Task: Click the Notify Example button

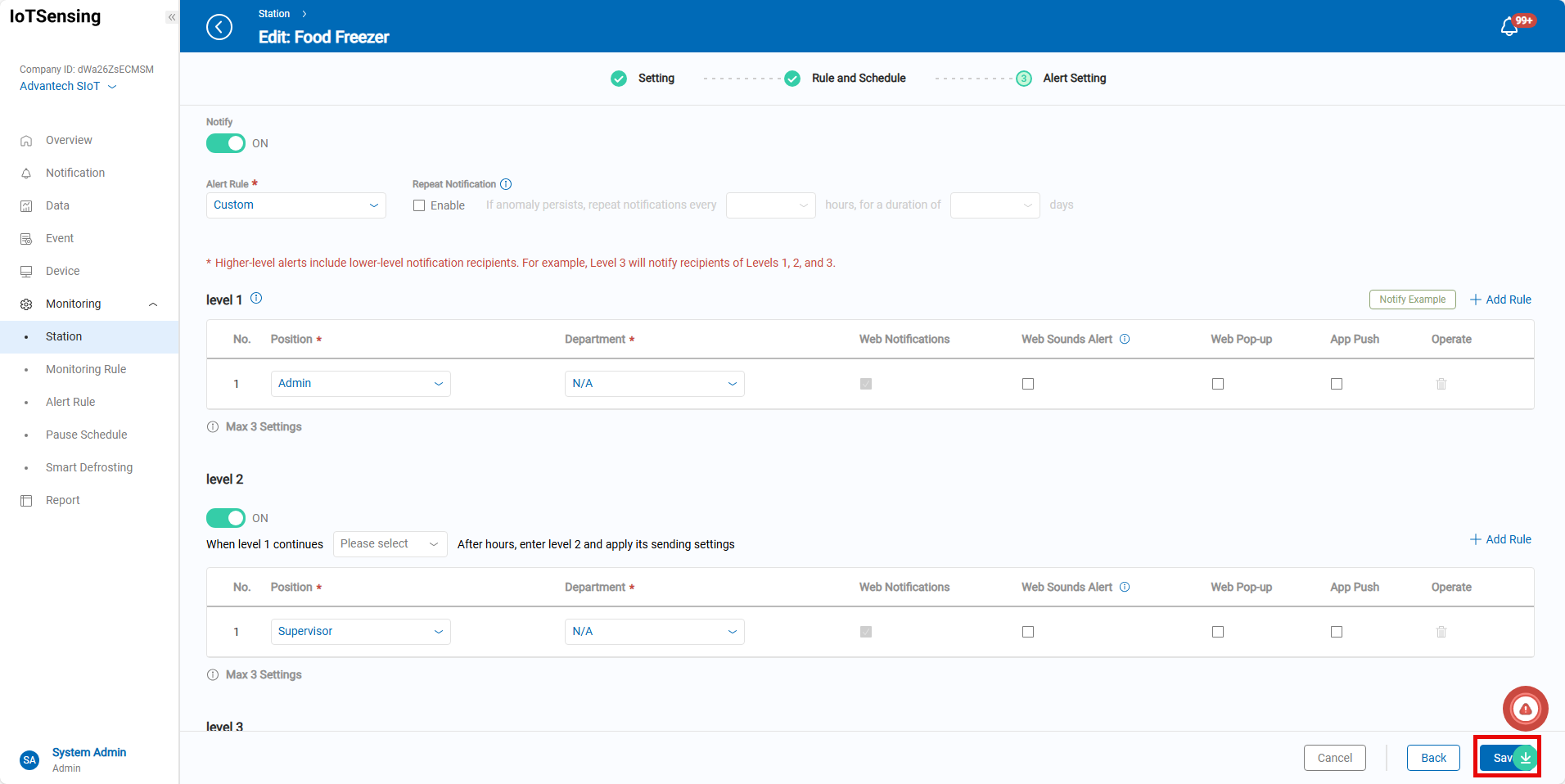Action: (1412, 300)
